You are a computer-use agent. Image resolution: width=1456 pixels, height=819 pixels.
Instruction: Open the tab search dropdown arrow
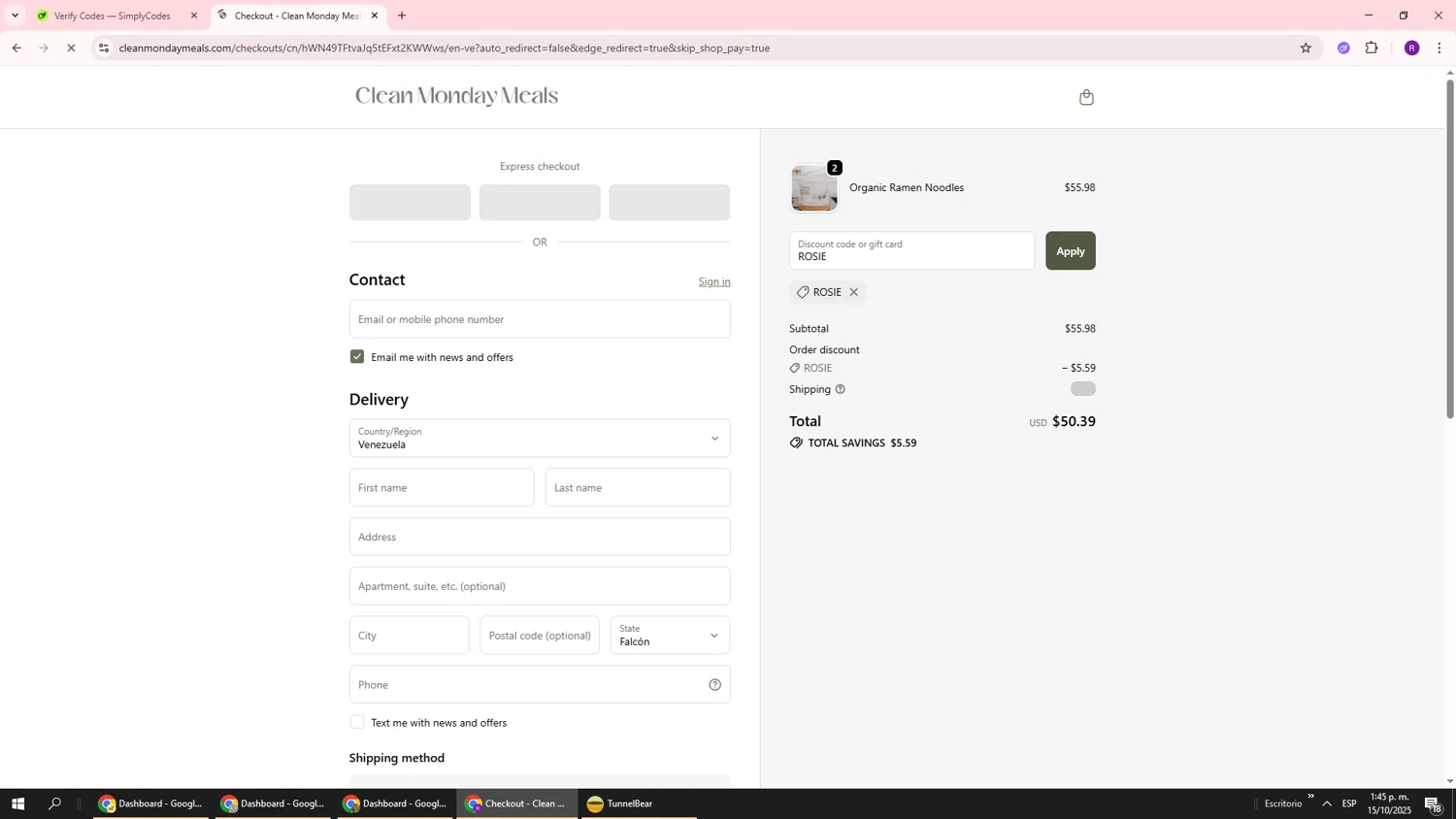point(15,16)
